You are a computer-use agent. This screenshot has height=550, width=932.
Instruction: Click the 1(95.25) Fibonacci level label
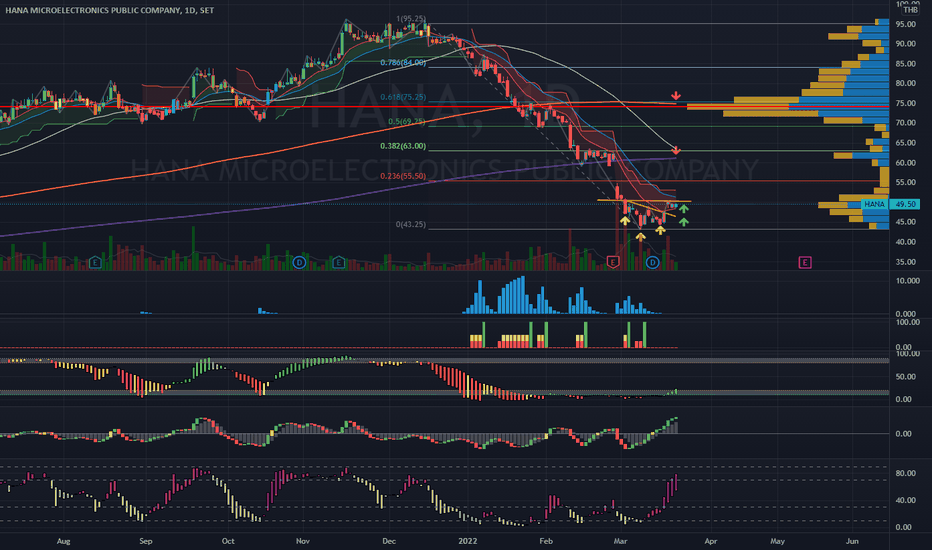click(x=411, y=19)
